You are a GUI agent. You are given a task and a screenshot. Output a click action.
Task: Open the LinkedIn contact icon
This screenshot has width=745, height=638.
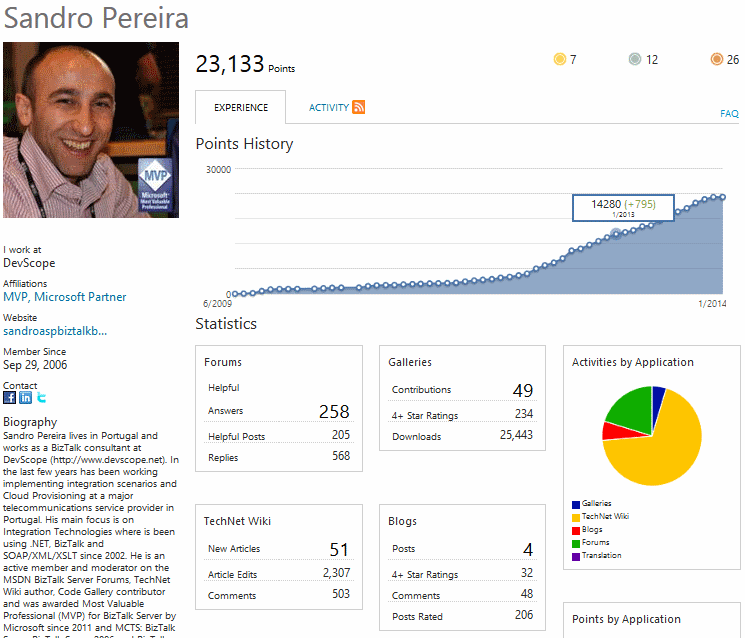point(25,398)
